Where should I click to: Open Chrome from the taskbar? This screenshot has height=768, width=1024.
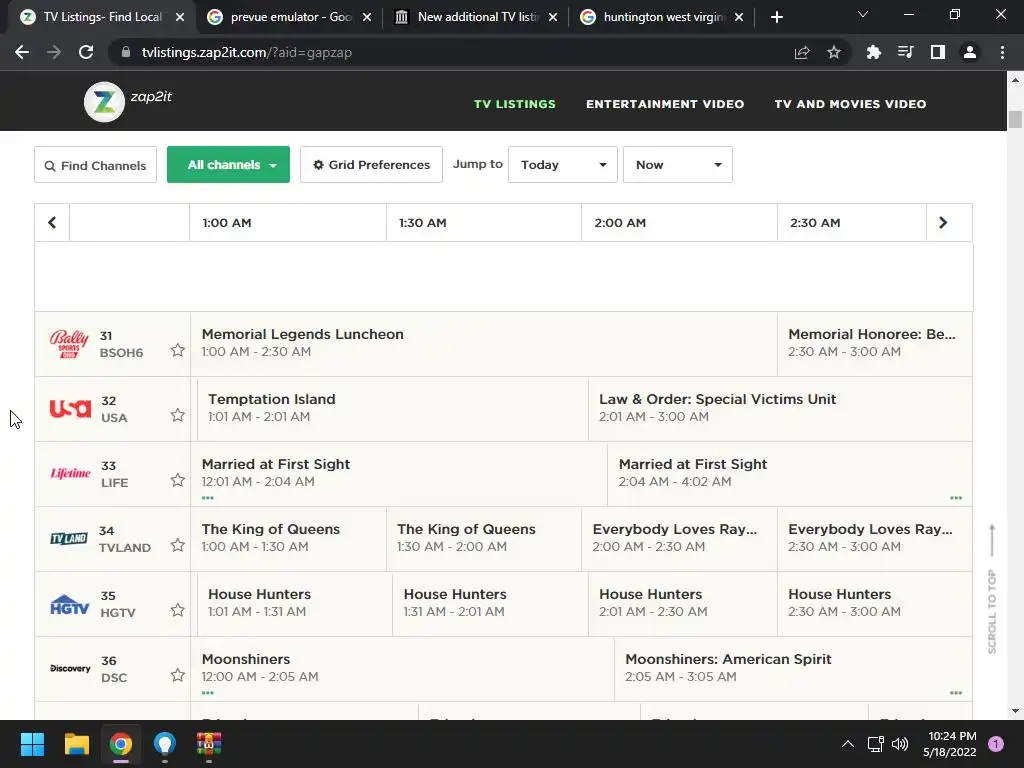pos(121,744)
